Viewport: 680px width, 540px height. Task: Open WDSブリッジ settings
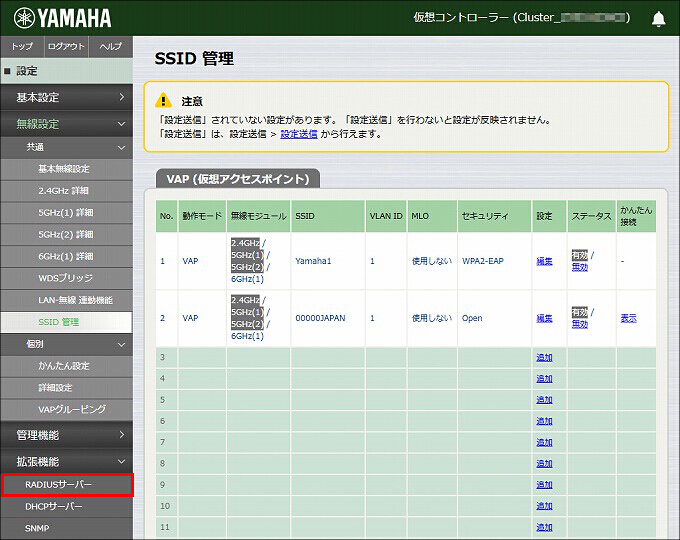coord(66,278)
